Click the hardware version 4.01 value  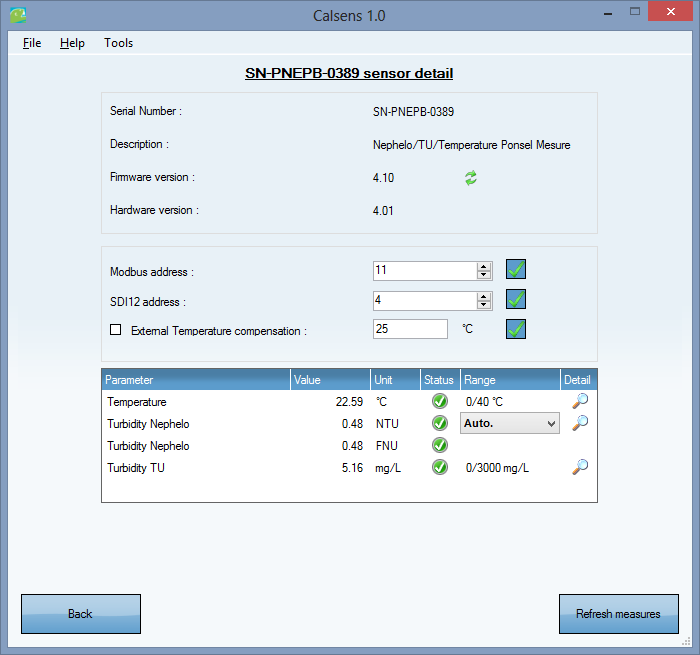coord(383,211)
